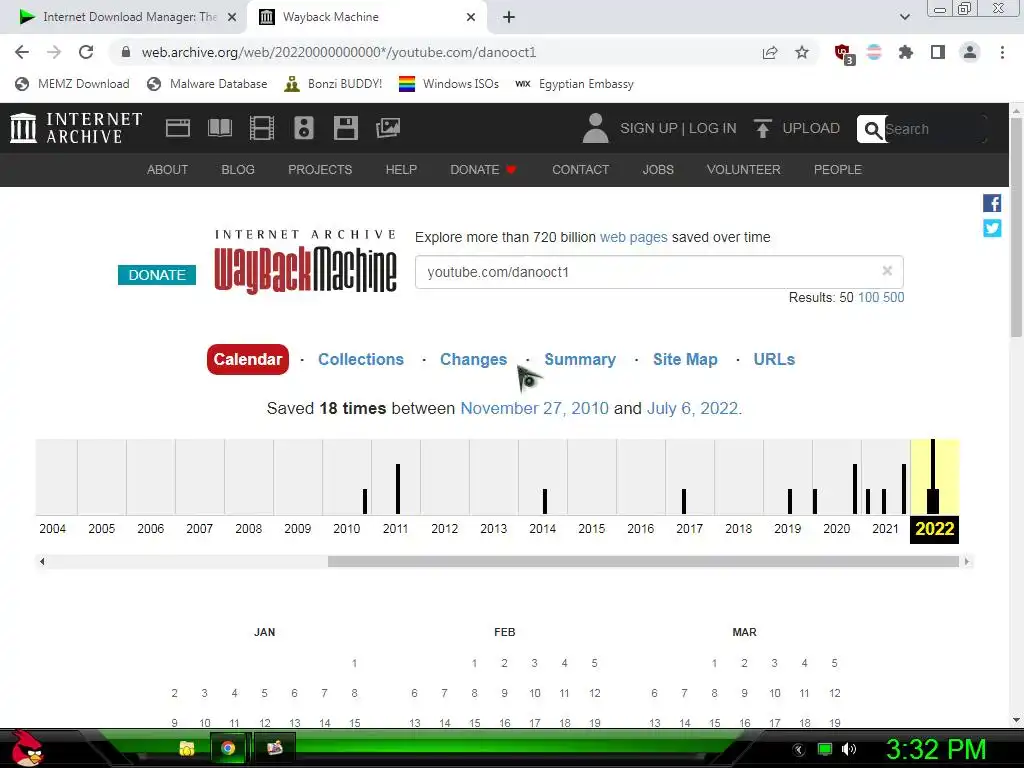This screenshot has height=768, width=1024.
Task: Click the teal DONATE button
Action: click(157, 275)
